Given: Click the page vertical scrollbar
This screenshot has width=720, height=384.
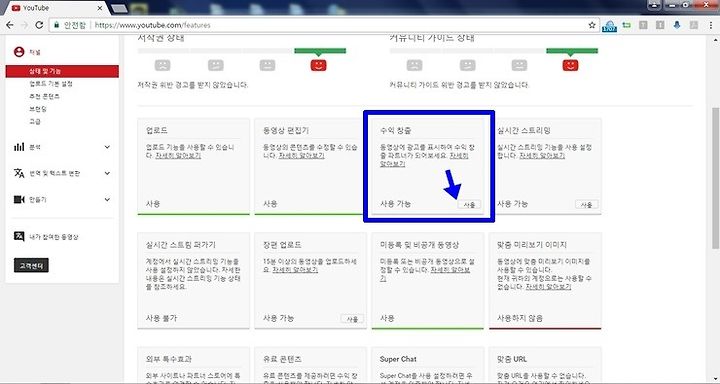Looking at the screenshot, I should pyautogui.click(x=715, y=178).
